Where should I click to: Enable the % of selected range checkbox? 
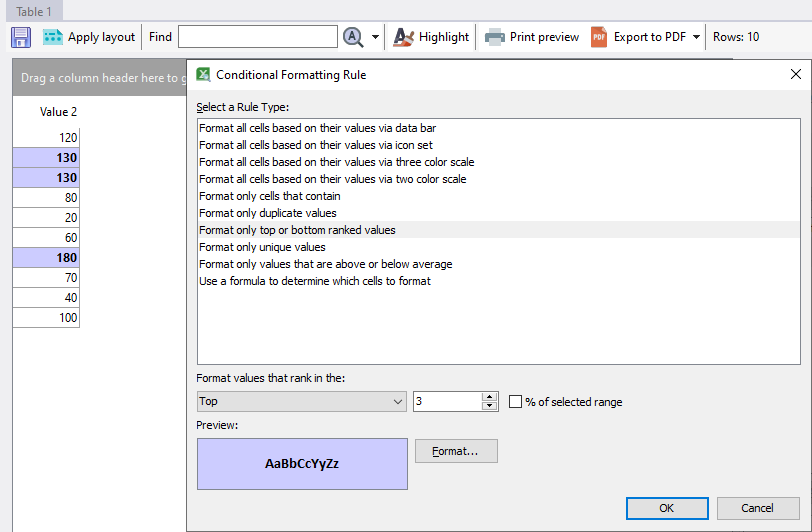pos(516,402)
